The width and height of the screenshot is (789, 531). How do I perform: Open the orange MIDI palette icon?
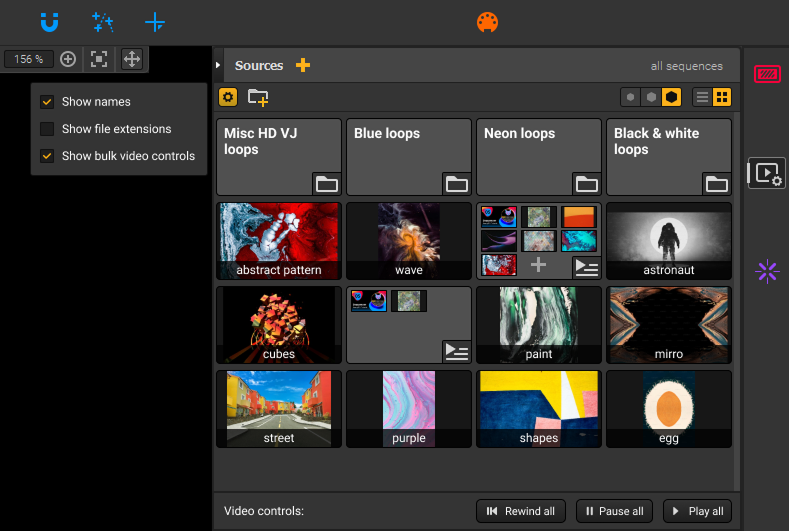coord(487,21)
